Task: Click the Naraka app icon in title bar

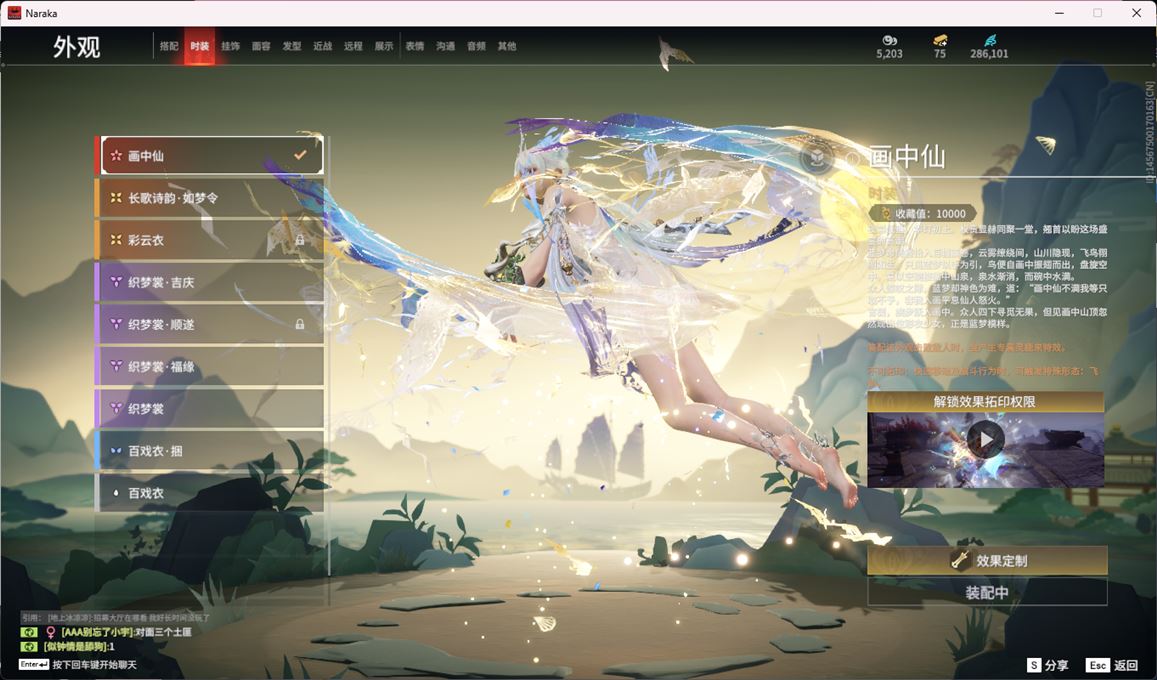Action: (14, 13)
